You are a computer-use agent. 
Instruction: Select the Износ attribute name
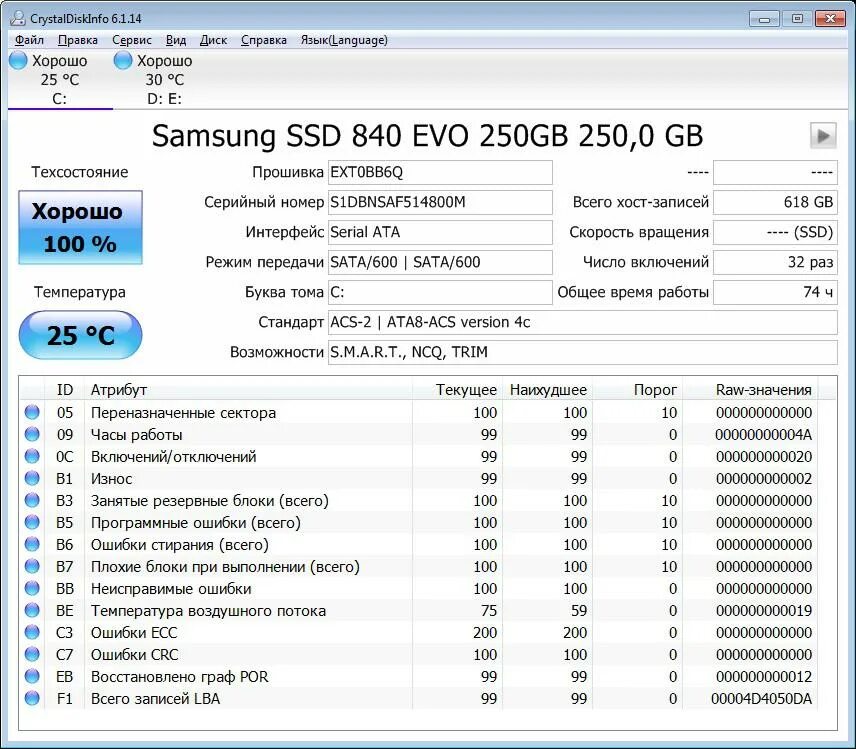[111, 479]
